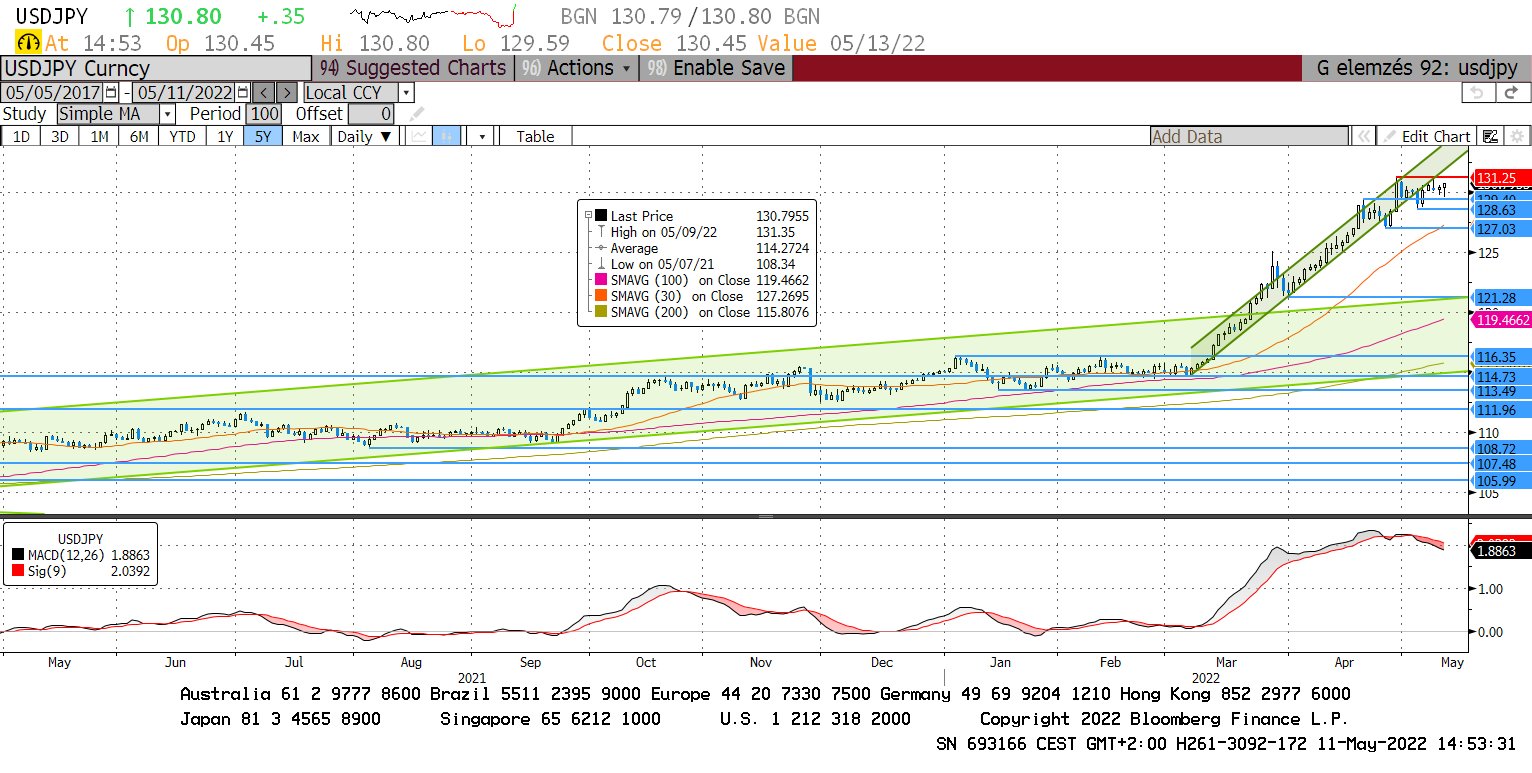Click the Offset value field
Screen dimensions: 1532x773
[370, 114]
